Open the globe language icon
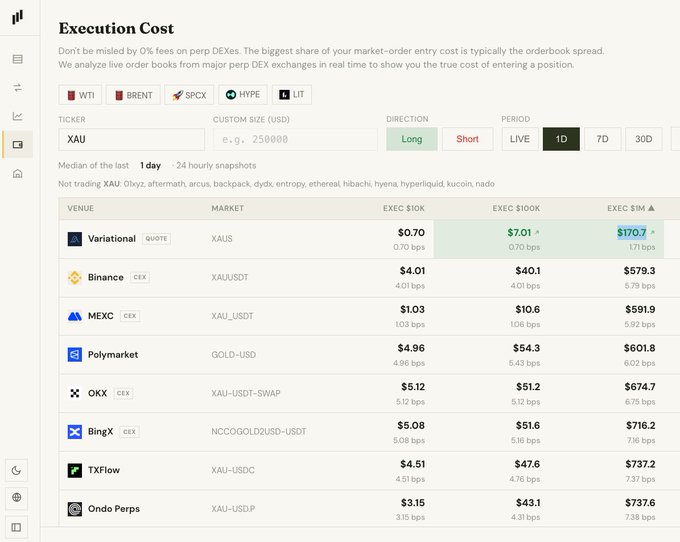 (16, 497)
